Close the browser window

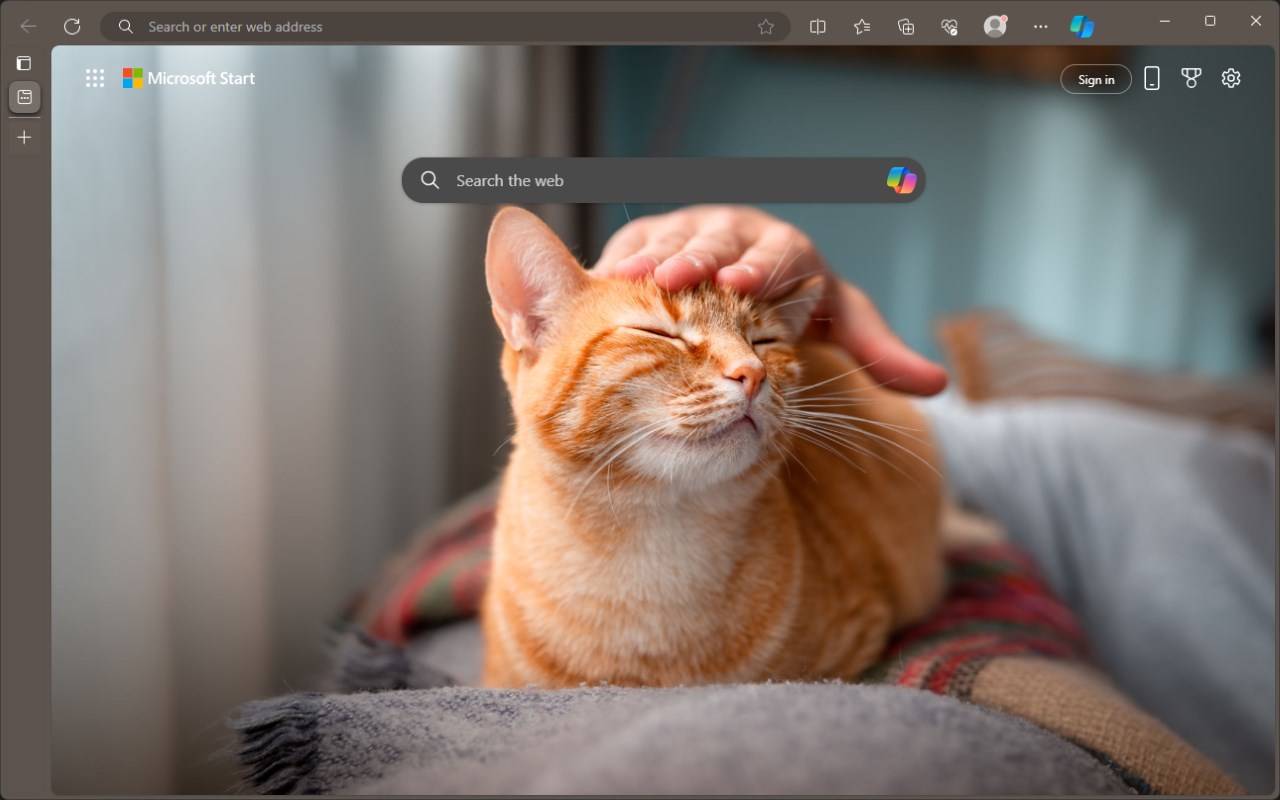coord(1256,21)
